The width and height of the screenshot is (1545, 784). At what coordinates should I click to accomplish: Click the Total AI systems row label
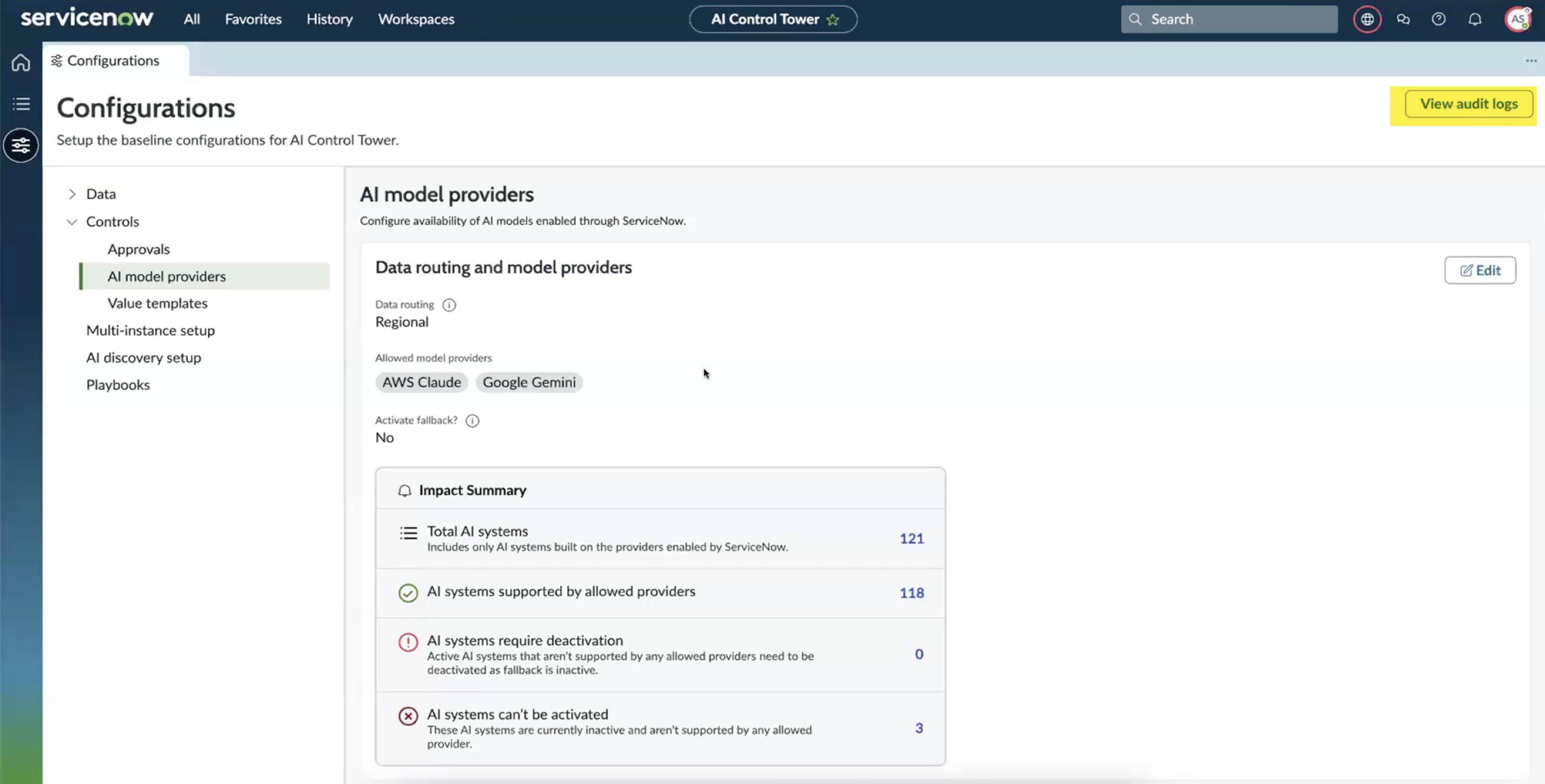[477, 531]
